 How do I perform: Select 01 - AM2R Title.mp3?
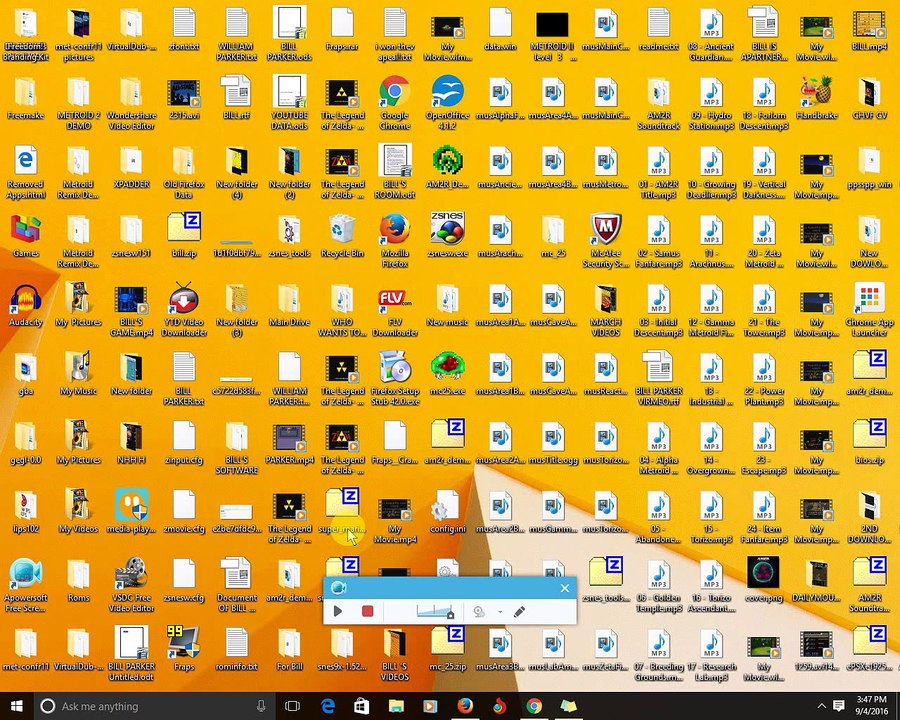659,173
